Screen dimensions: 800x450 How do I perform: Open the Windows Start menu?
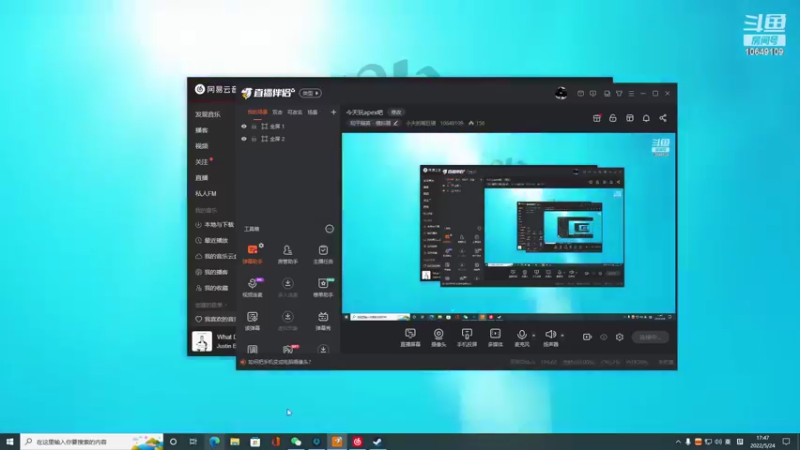10,442
